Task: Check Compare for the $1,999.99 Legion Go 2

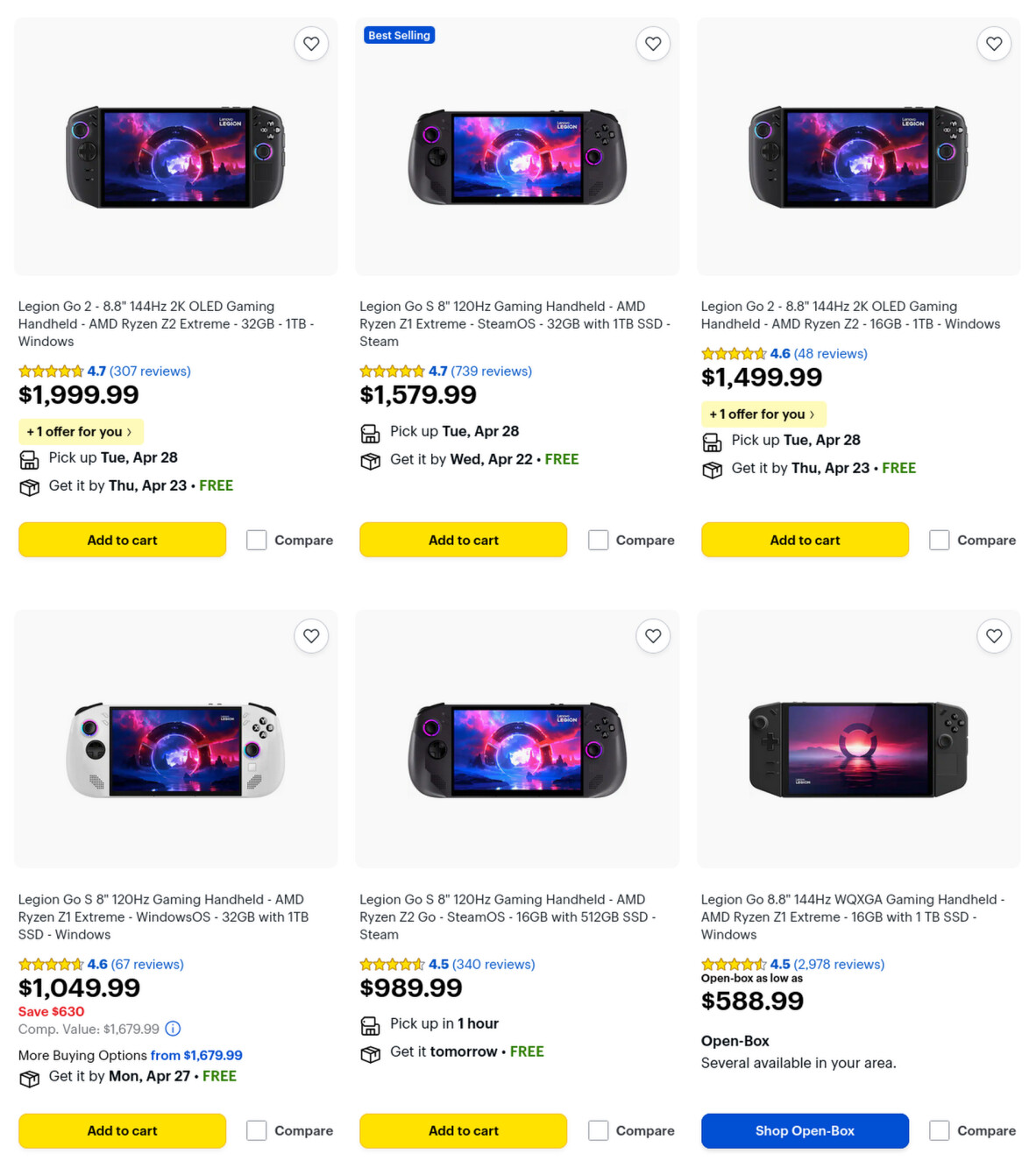Action: click(x=257, y=540)
